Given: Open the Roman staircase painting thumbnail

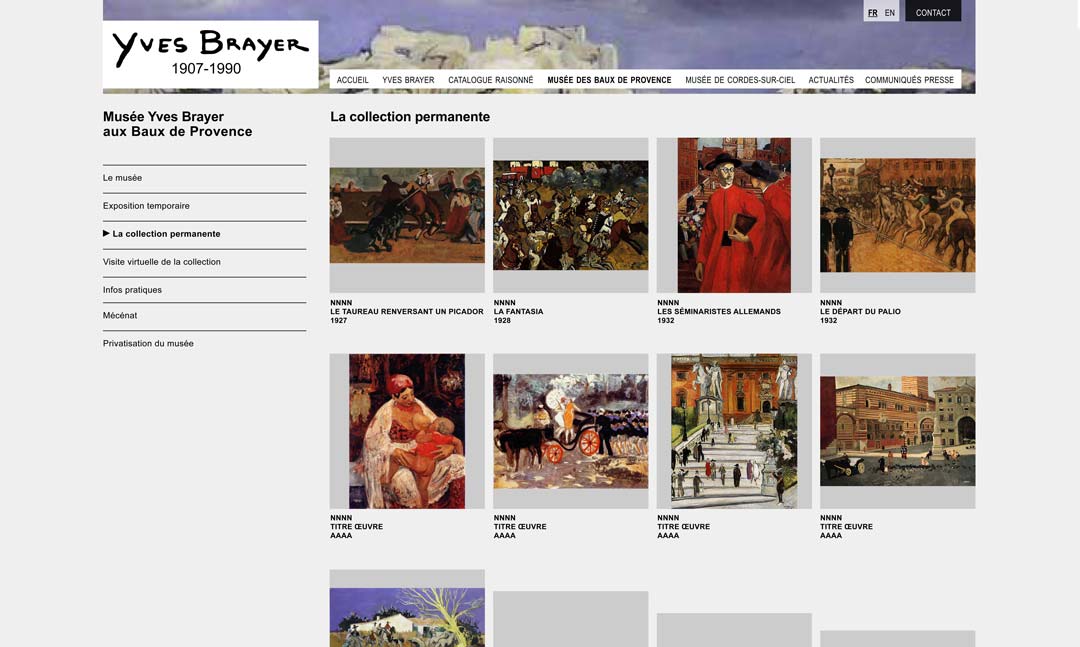Looking at the screenshot, I should [734, 431].
